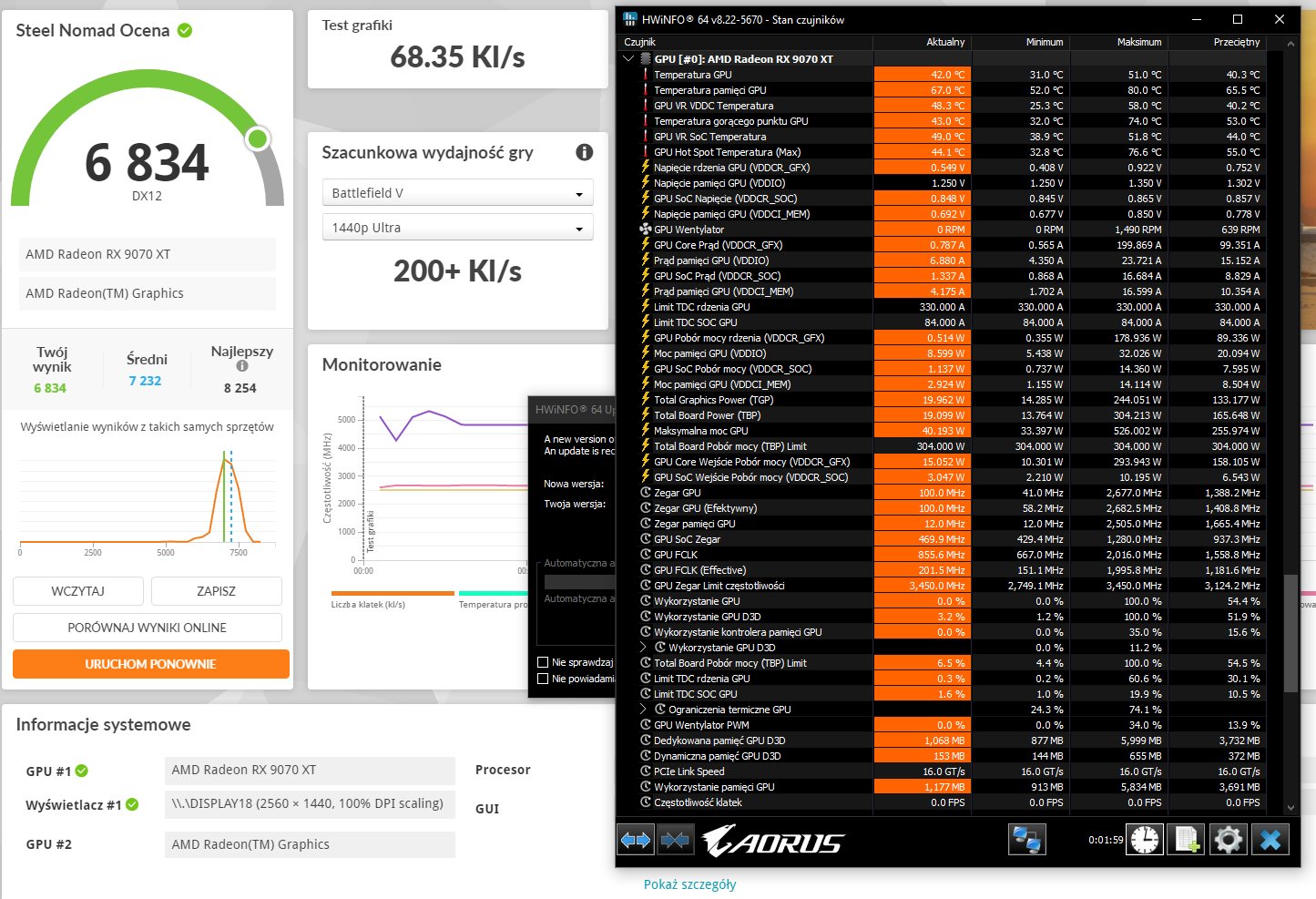Collapse the GPU [#0] AMD Radeon sensor group
The height and width of the screenshot is (899, 1316).
(627, 59)
